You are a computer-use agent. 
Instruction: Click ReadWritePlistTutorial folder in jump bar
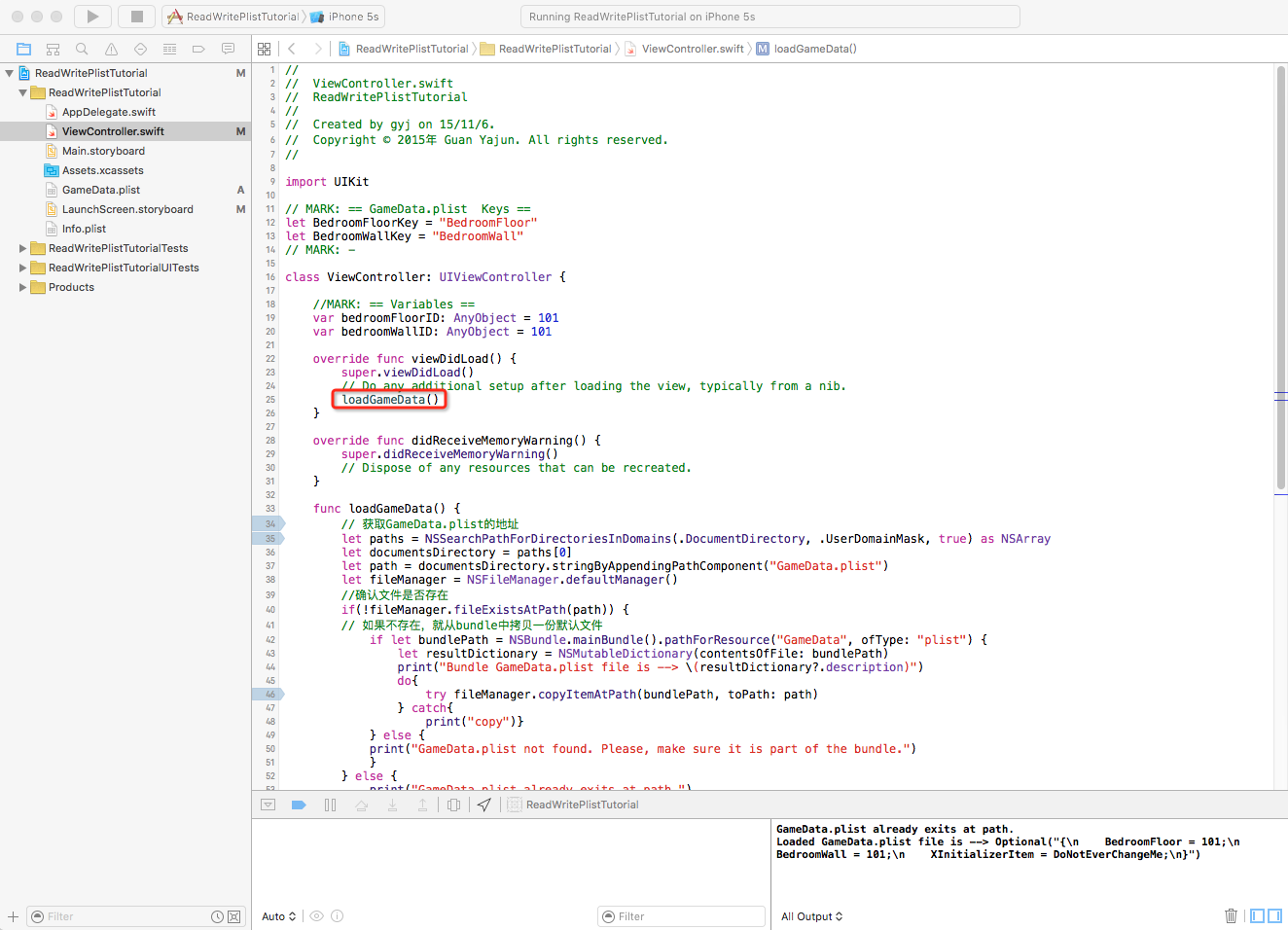pyautogui.click(x=546, y=49)
